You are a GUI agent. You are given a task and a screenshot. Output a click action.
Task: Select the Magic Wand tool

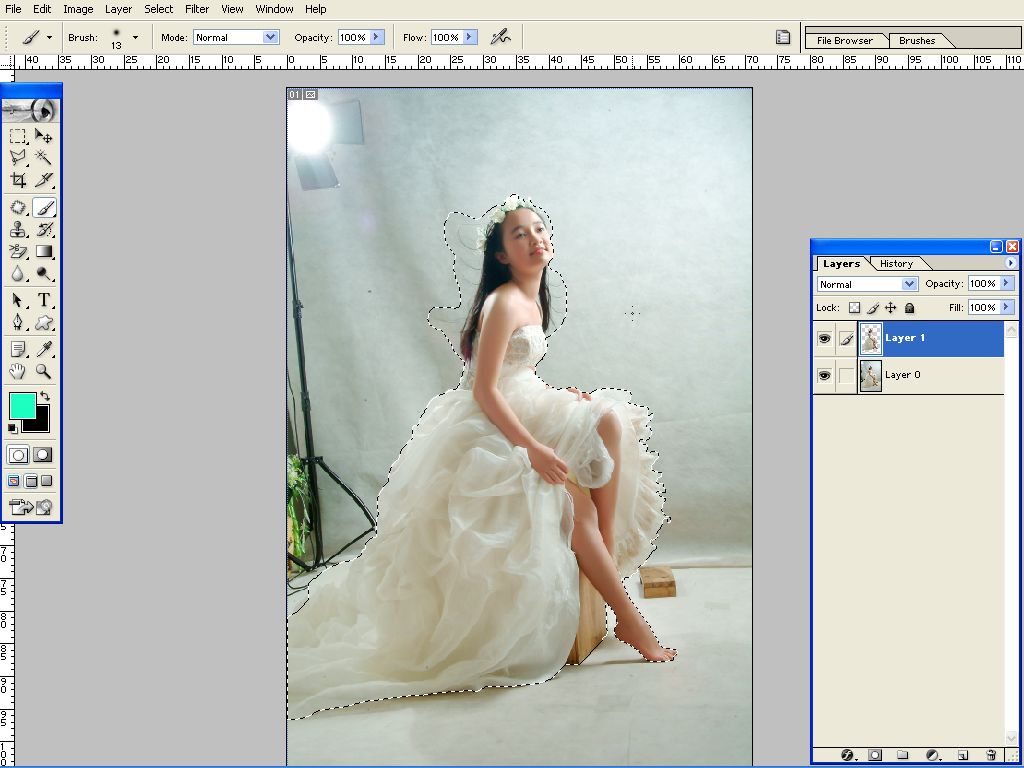[x=44, y=158]
